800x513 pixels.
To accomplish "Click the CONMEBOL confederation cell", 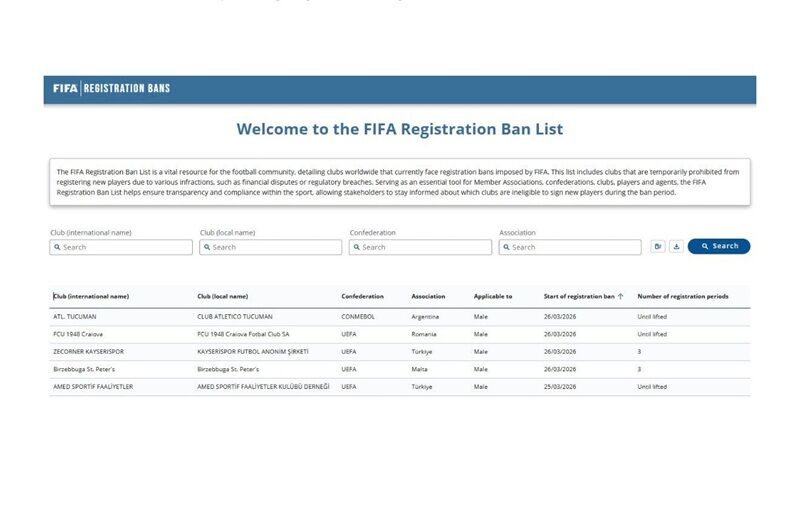I will point(358,316).
